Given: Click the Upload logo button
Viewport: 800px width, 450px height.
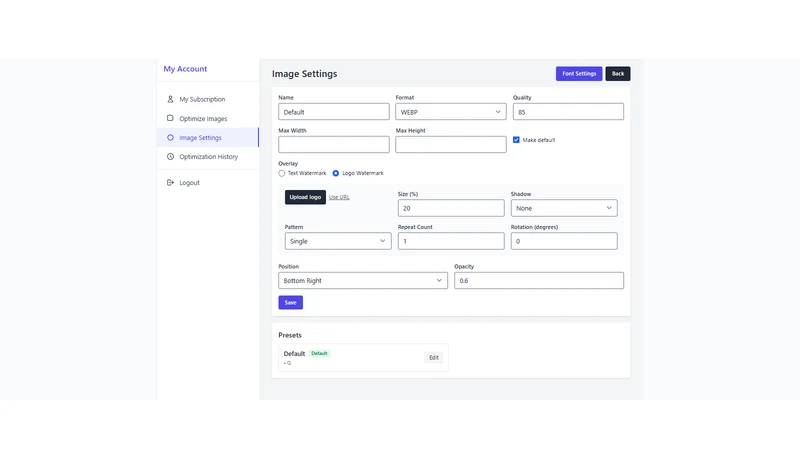Looking at the screenshot, I should [305, 197].
